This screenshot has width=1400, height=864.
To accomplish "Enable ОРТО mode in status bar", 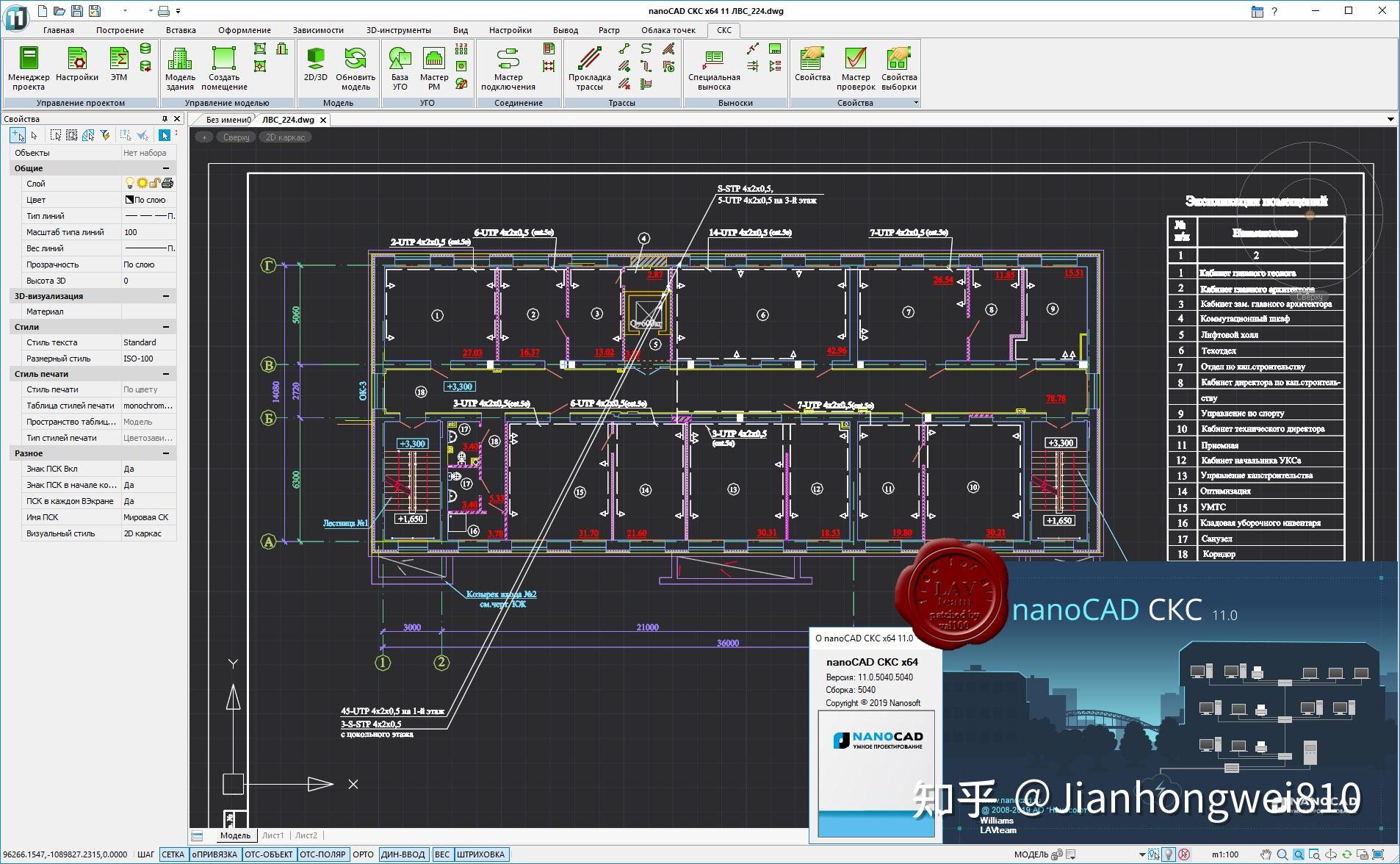I will [x=363, y=854].
